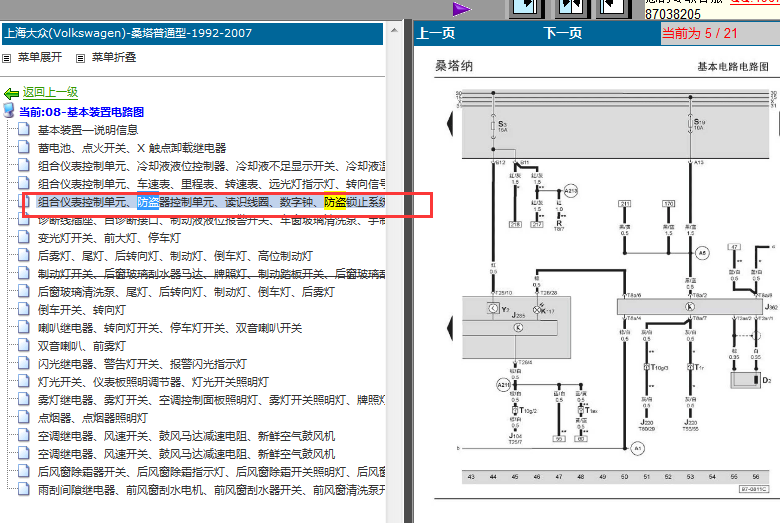Open 雾灯继电器、雾灯开关 entry

coord(211,400)
